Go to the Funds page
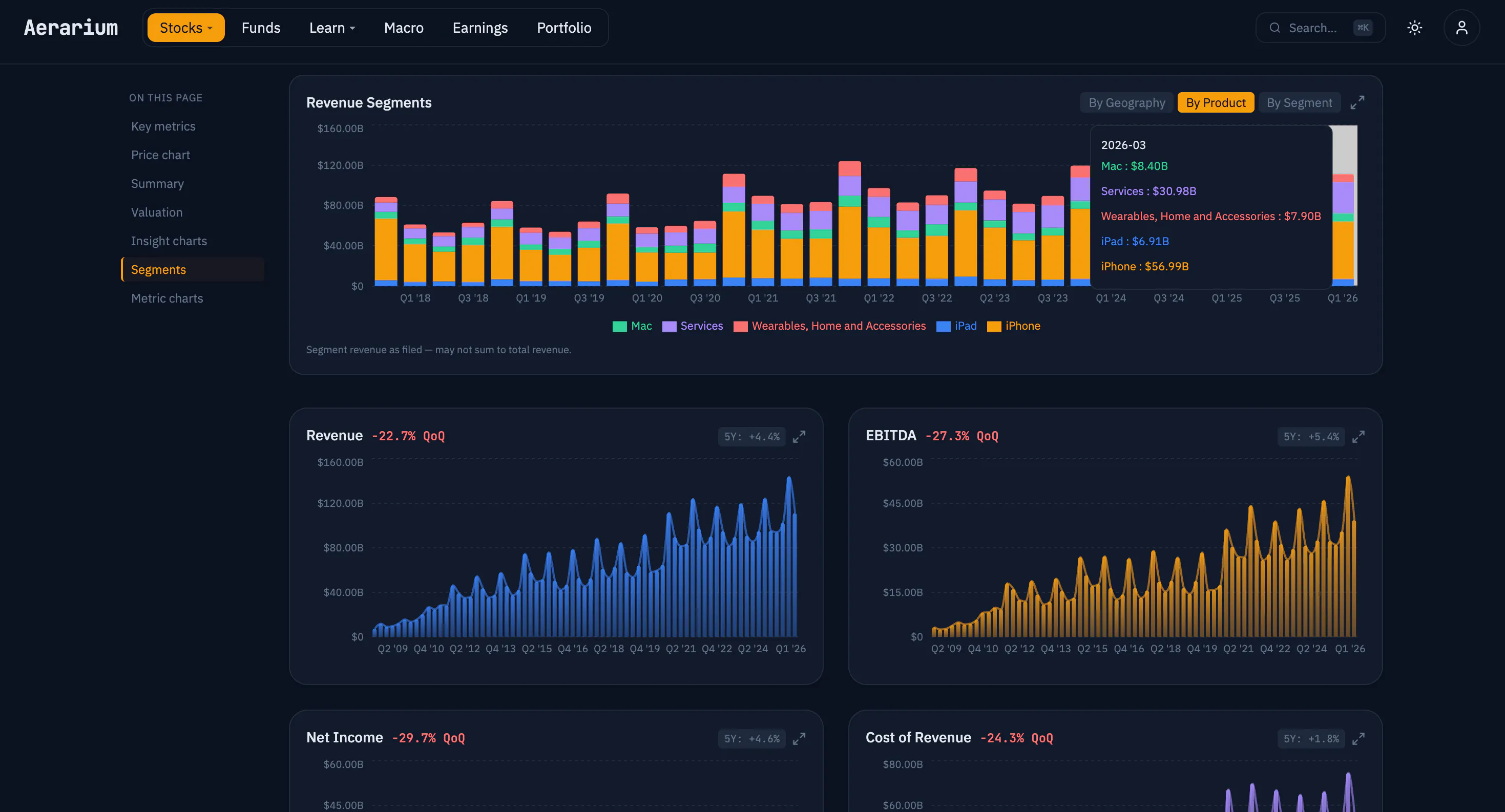The height and width of the screenshot is (812, 1505). (x=261, y=28)
